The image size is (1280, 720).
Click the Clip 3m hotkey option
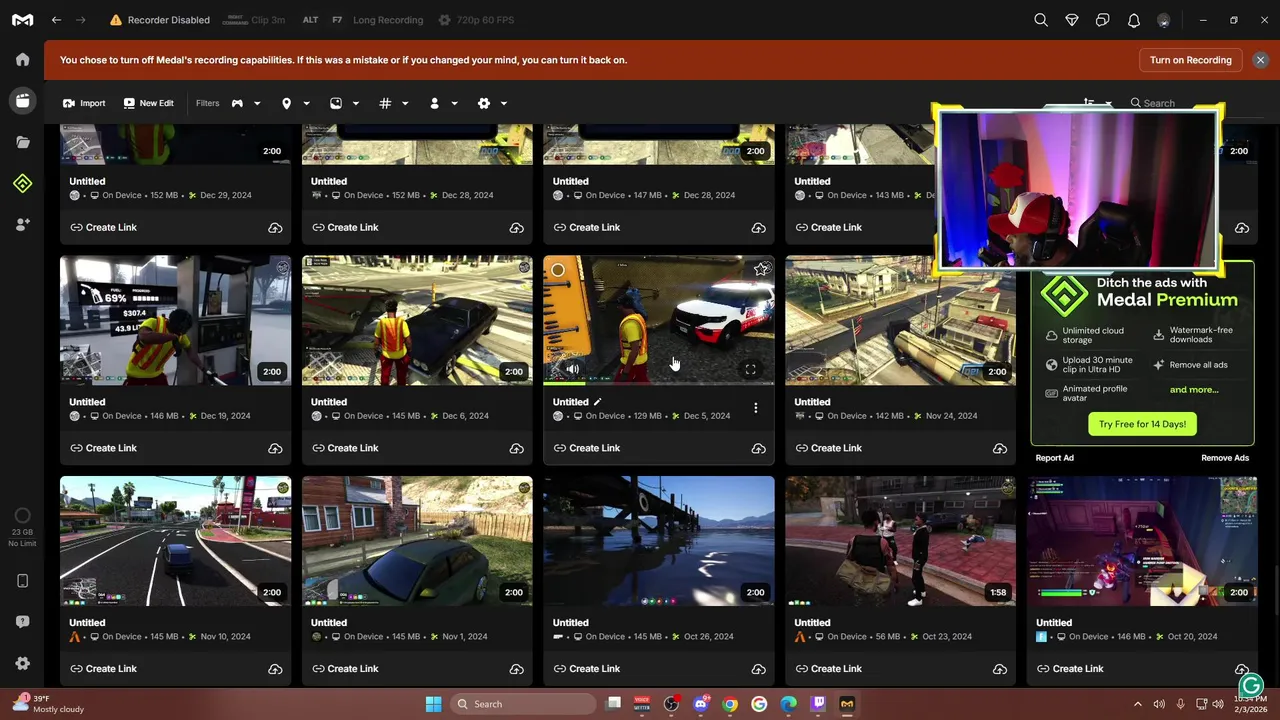coord(256,20)
